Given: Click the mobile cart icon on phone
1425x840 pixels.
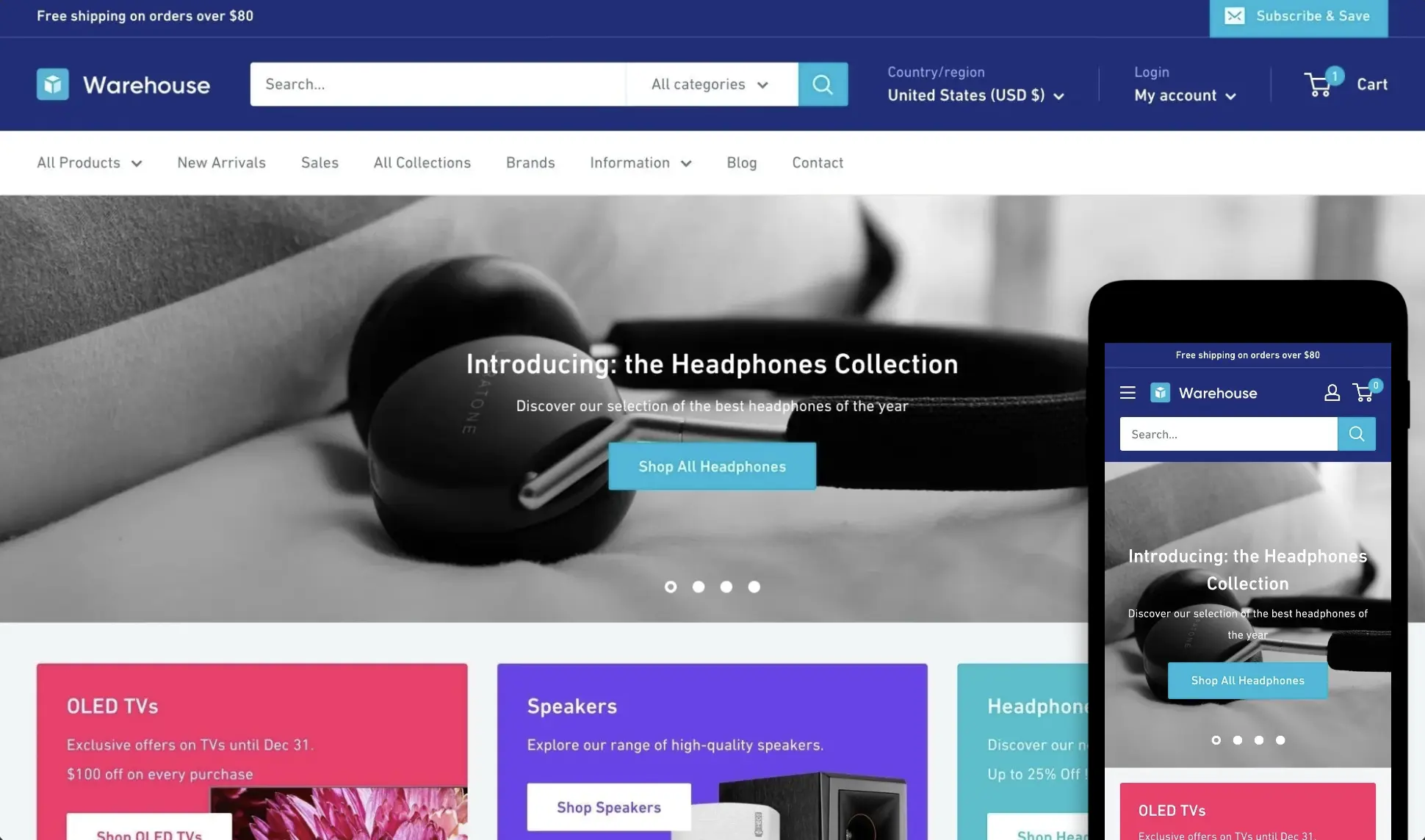Looking at the screenshot, I should (1362, 392).
